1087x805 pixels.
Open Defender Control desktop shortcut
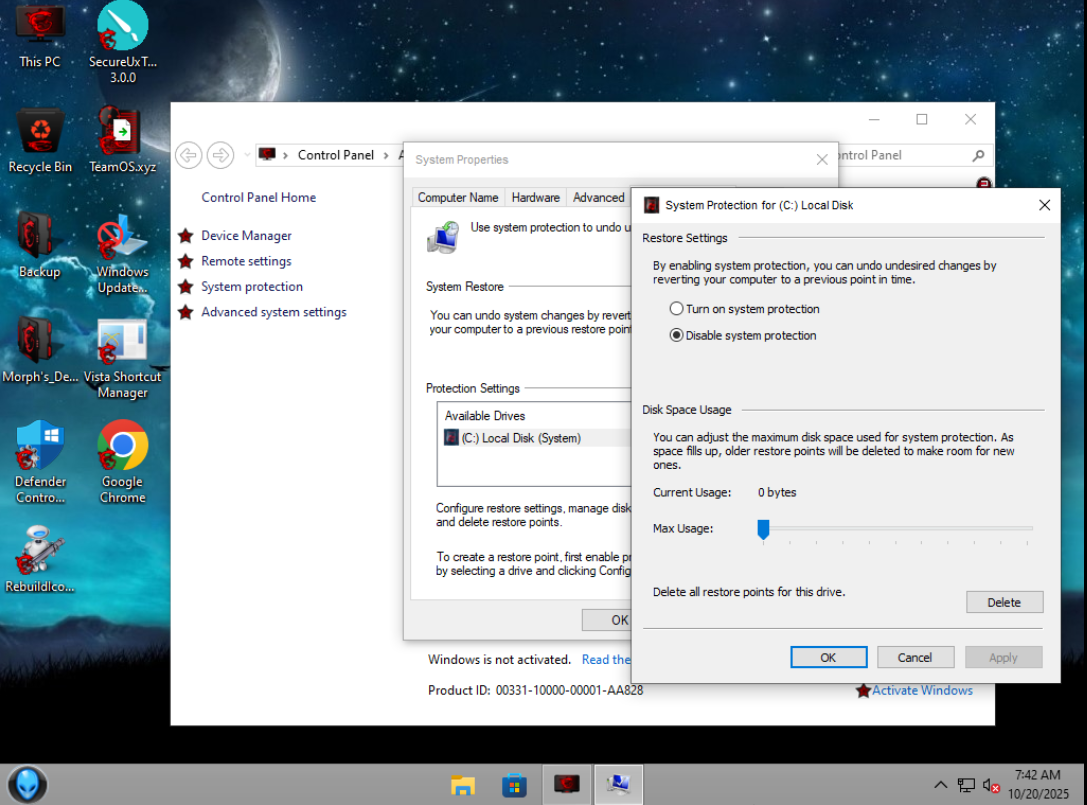pyautogui.click(x=40, y=447)
